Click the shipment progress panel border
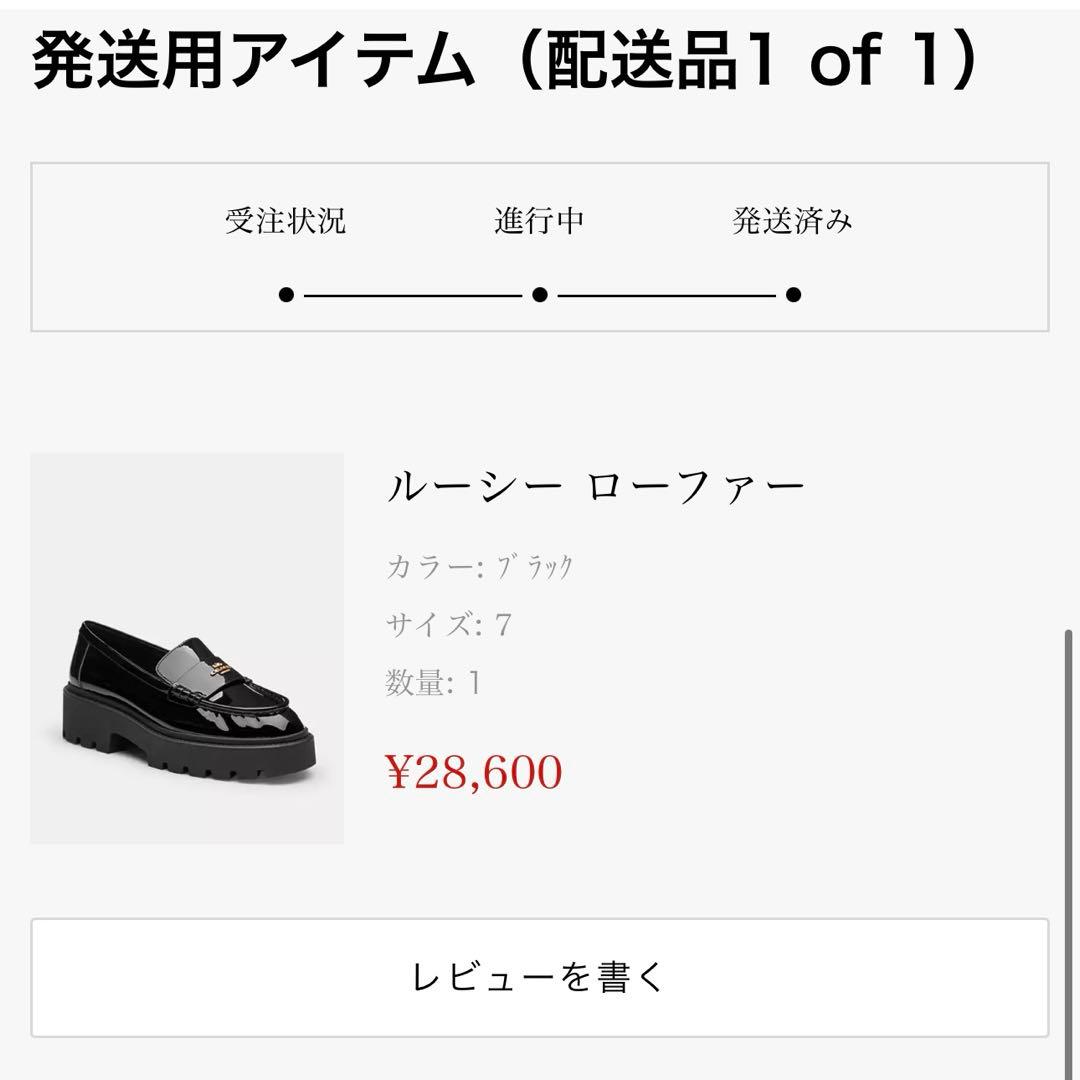The height and width of the screenshot is (1080, 1080). [540, 163]
